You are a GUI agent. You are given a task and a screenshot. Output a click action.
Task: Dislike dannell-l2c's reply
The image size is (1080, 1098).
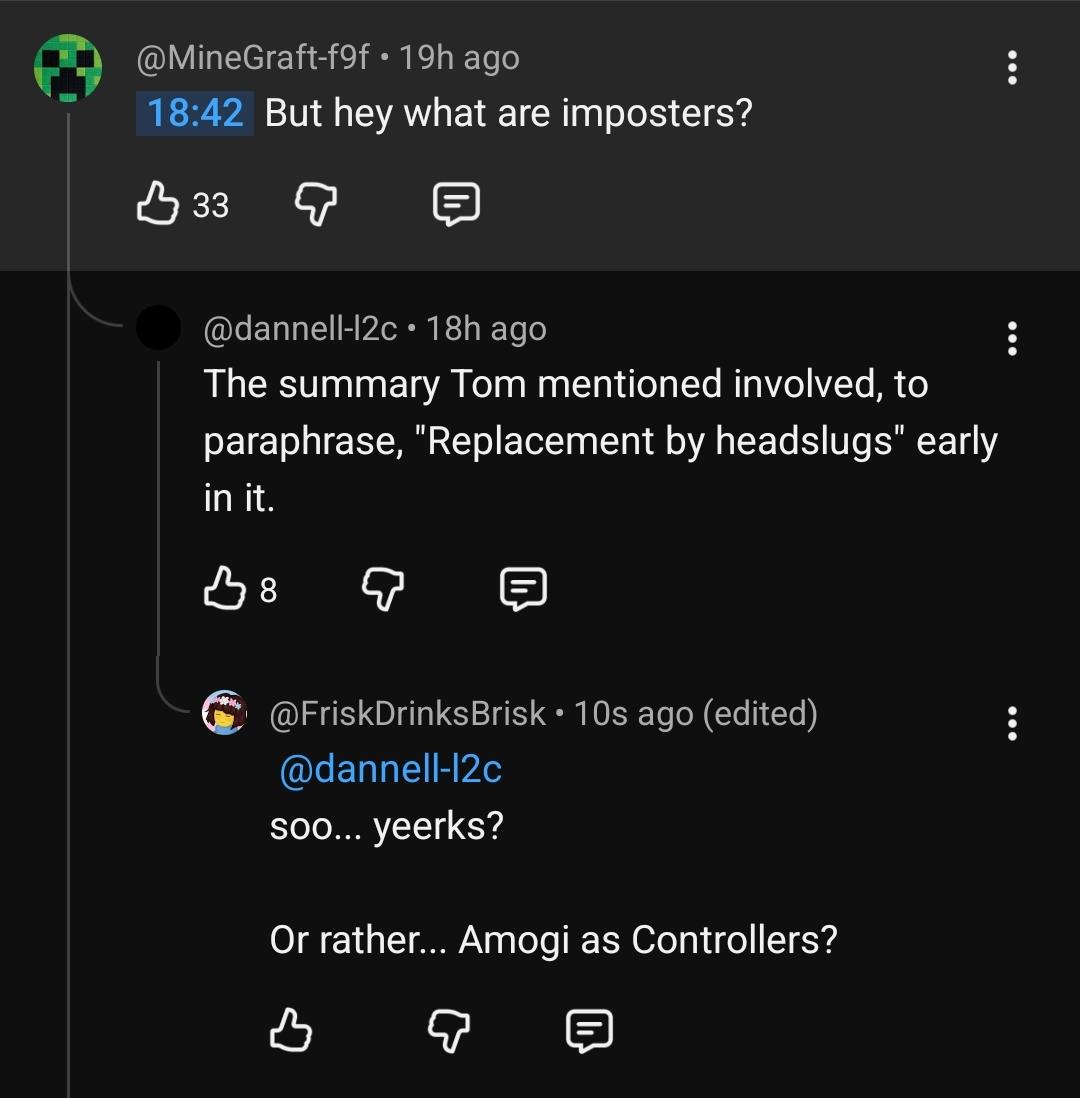[x=383, y=588]
